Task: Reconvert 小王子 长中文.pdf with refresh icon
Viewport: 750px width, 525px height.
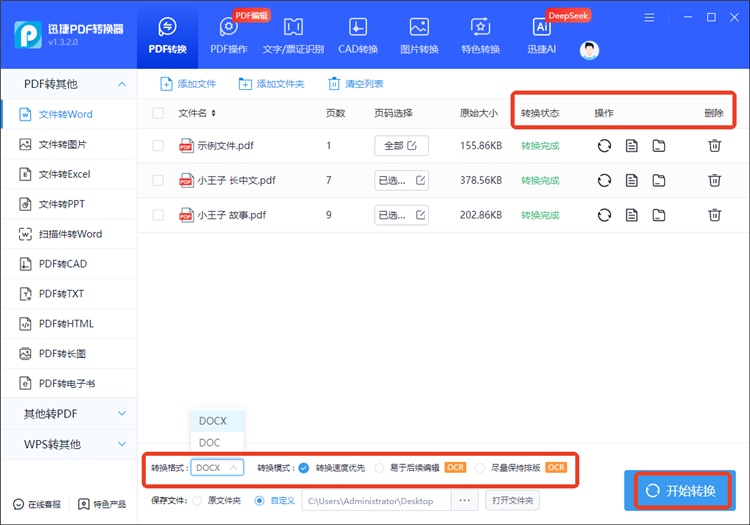Action: pyautogui.click(x=604, y=180)
